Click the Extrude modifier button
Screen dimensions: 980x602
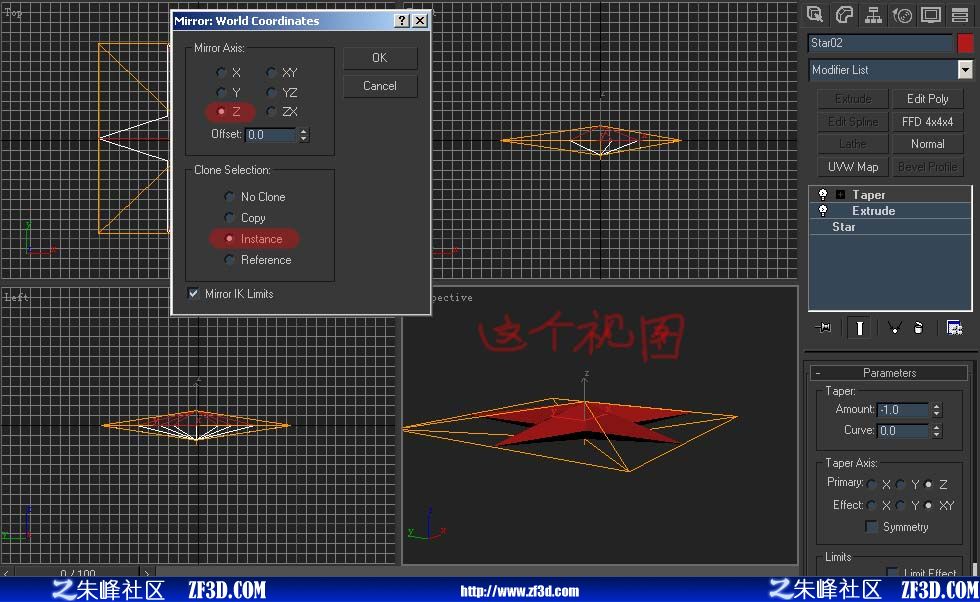(x=852, y=99)
